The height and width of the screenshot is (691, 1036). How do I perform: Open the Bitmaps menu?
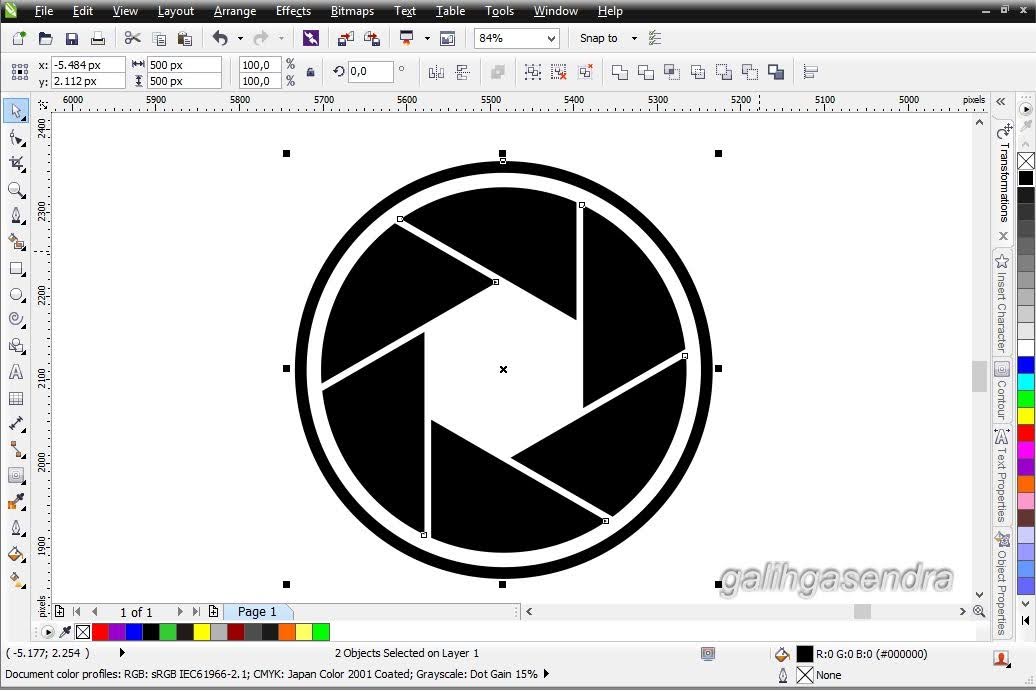(352, 11)
